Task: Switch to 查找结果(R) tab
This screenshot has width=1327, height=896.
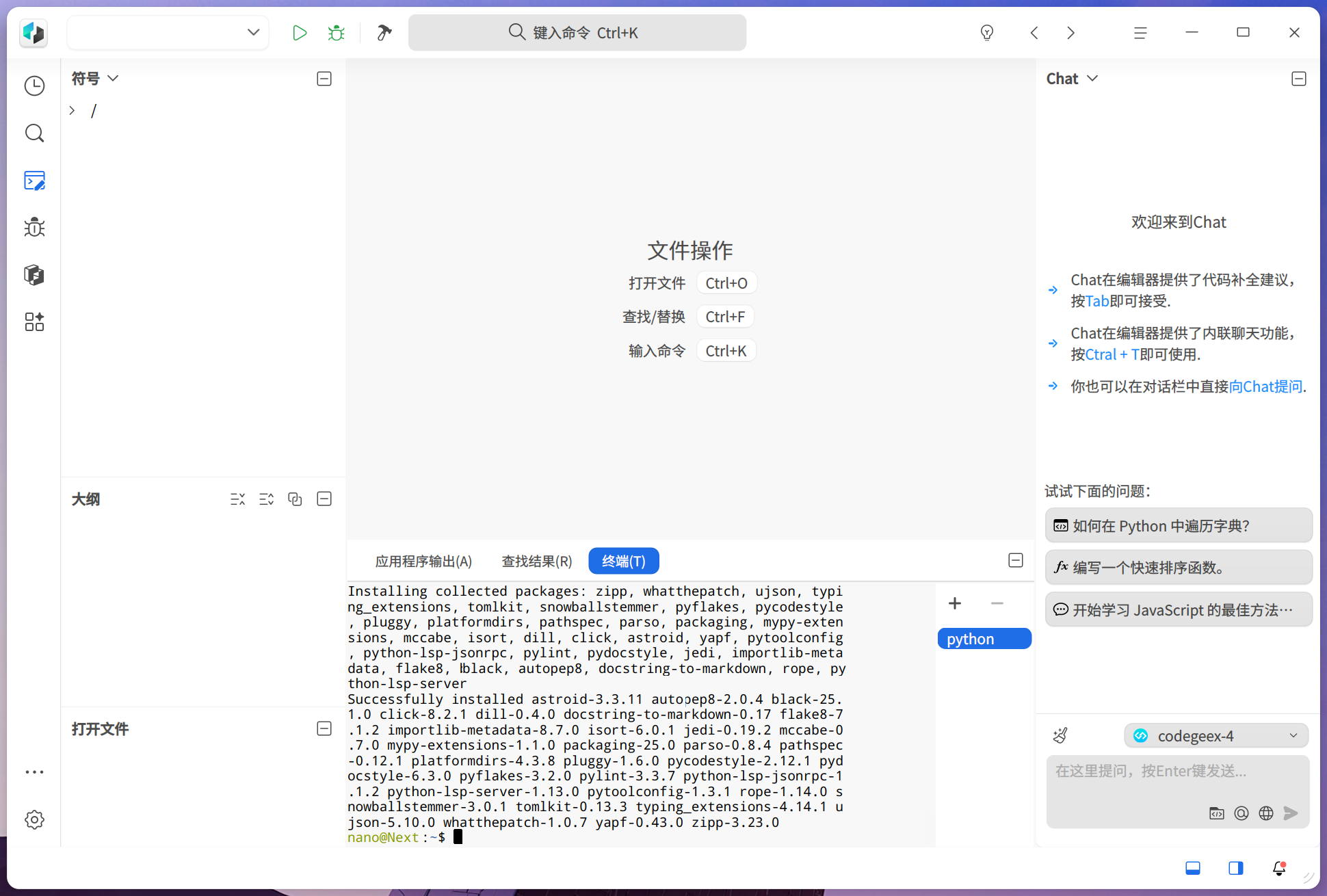Action: pos(537,562)
